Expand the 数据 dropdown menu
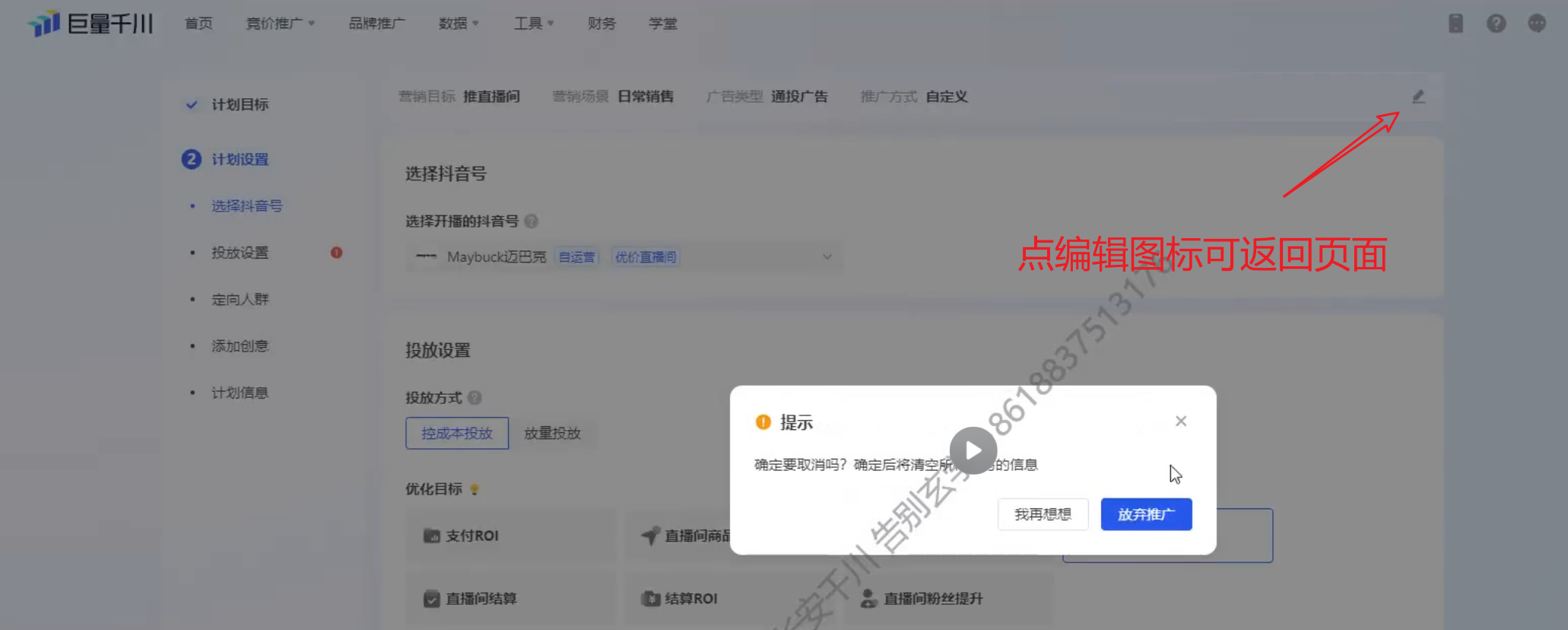The image size is (1568, 630). [x=458, y=24]
